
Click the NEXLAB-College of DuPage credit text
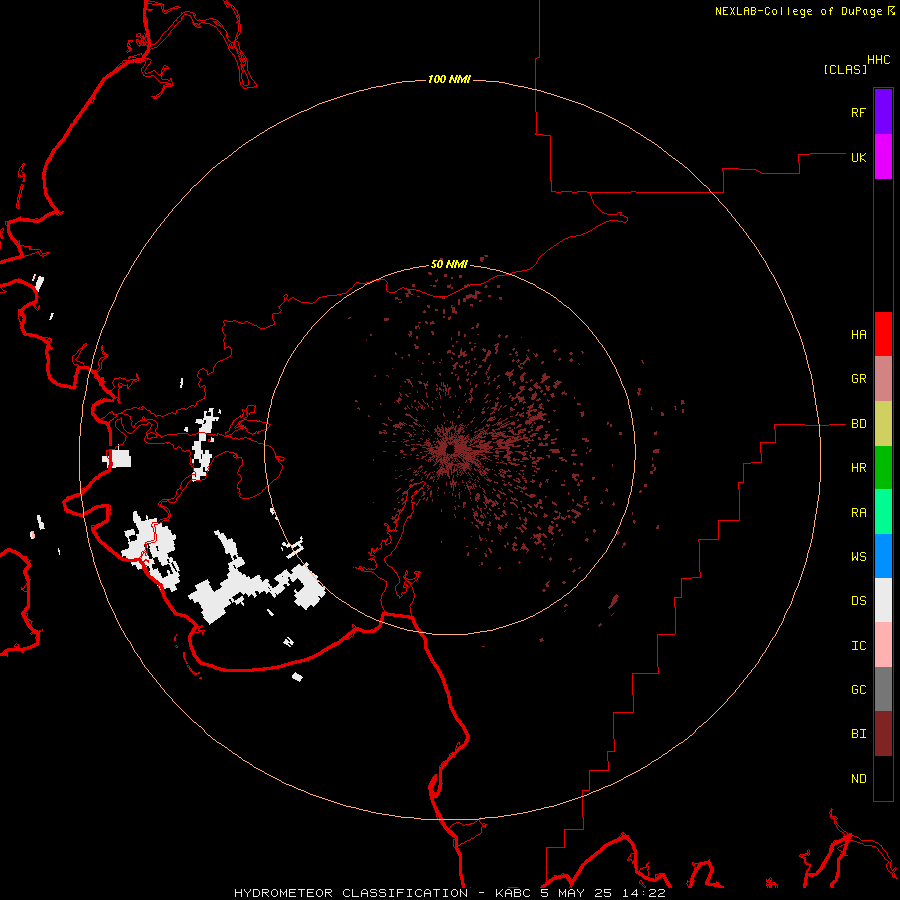(x=798, y=11)
